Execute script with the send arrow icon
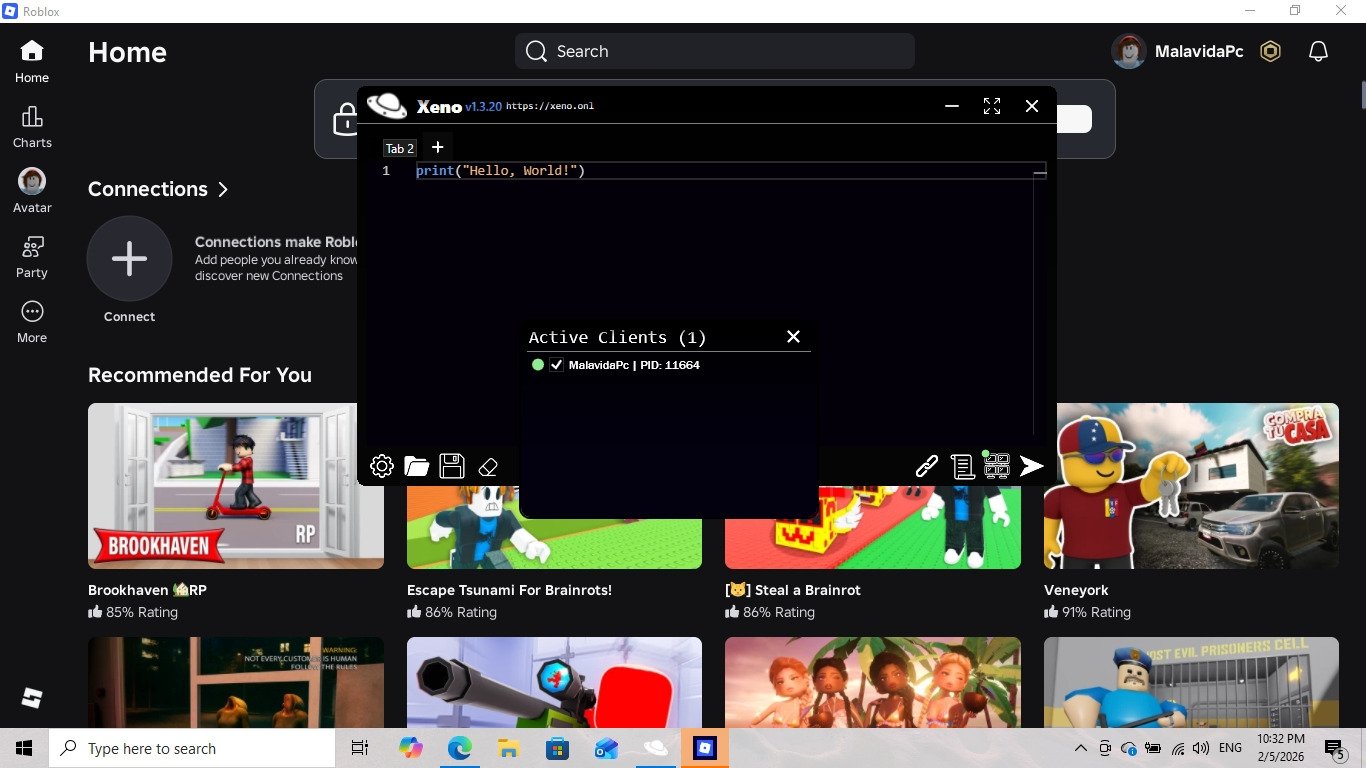Image resolution: width=1366 pixels, height=768 pixels. [x=1032, y=466]
